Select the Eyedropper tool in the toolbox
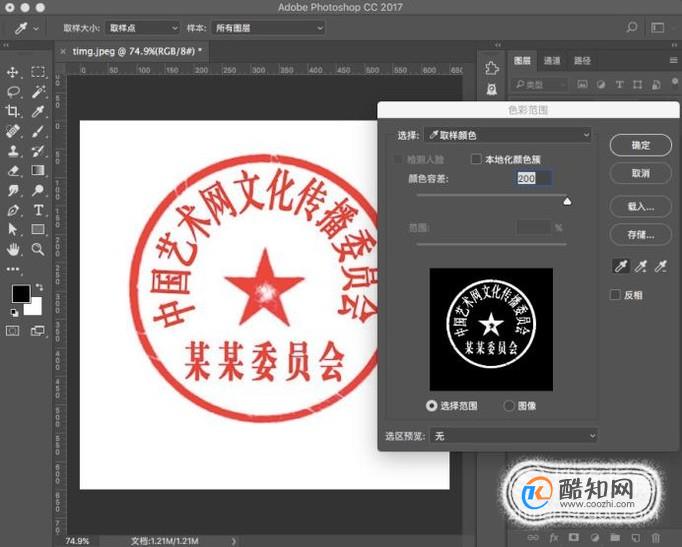The image size is (682, 547). click(x=38, y=111)
